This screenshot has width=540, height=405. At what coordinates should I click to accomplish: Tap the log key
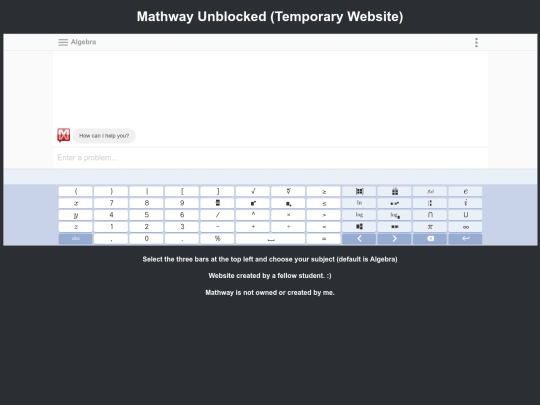[359, 215]
